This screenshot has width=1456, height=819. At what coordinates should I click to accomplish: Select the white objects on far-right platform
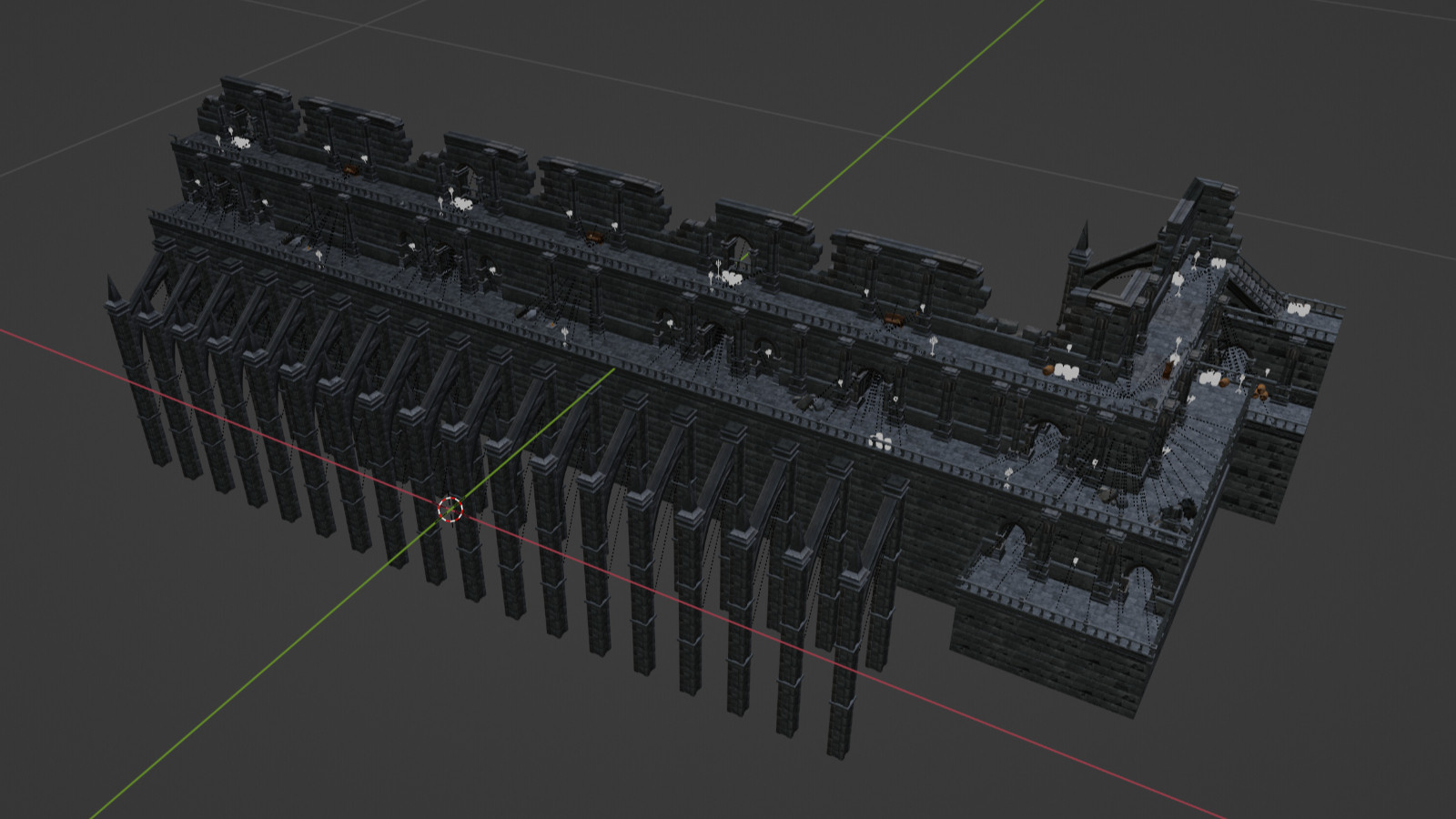click(x=1297, y=310)
